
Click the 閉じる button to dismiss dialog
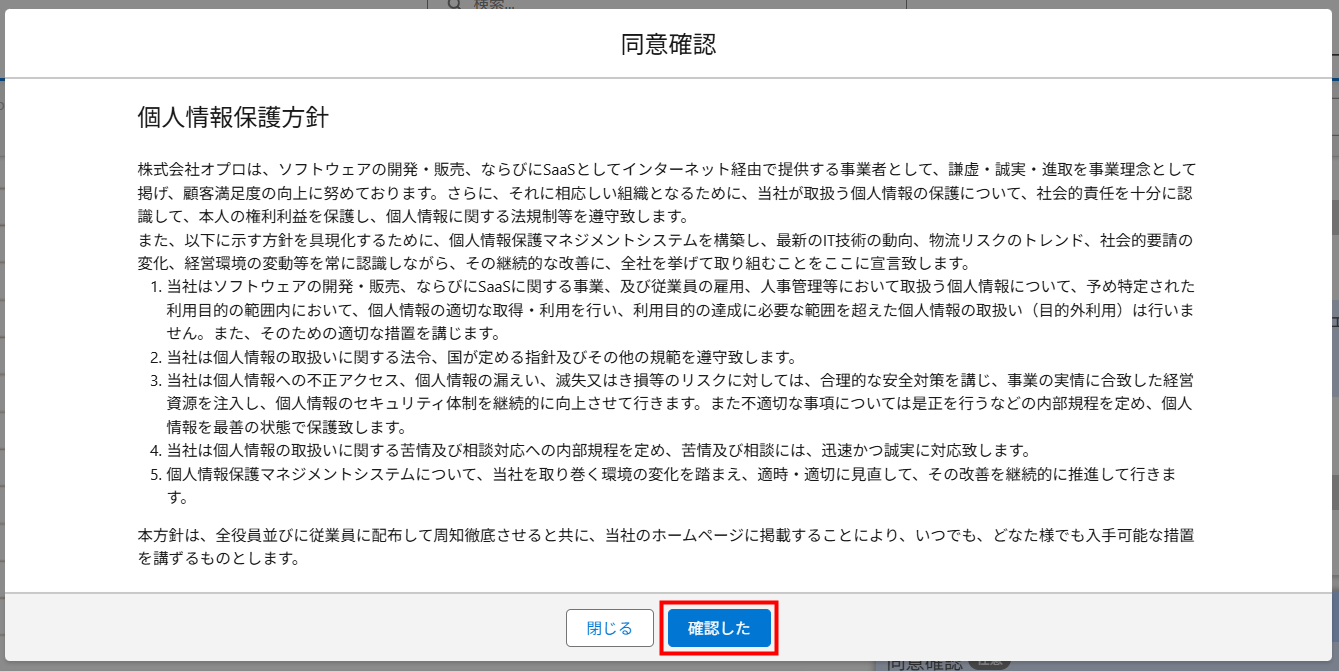tap(610, 627)
